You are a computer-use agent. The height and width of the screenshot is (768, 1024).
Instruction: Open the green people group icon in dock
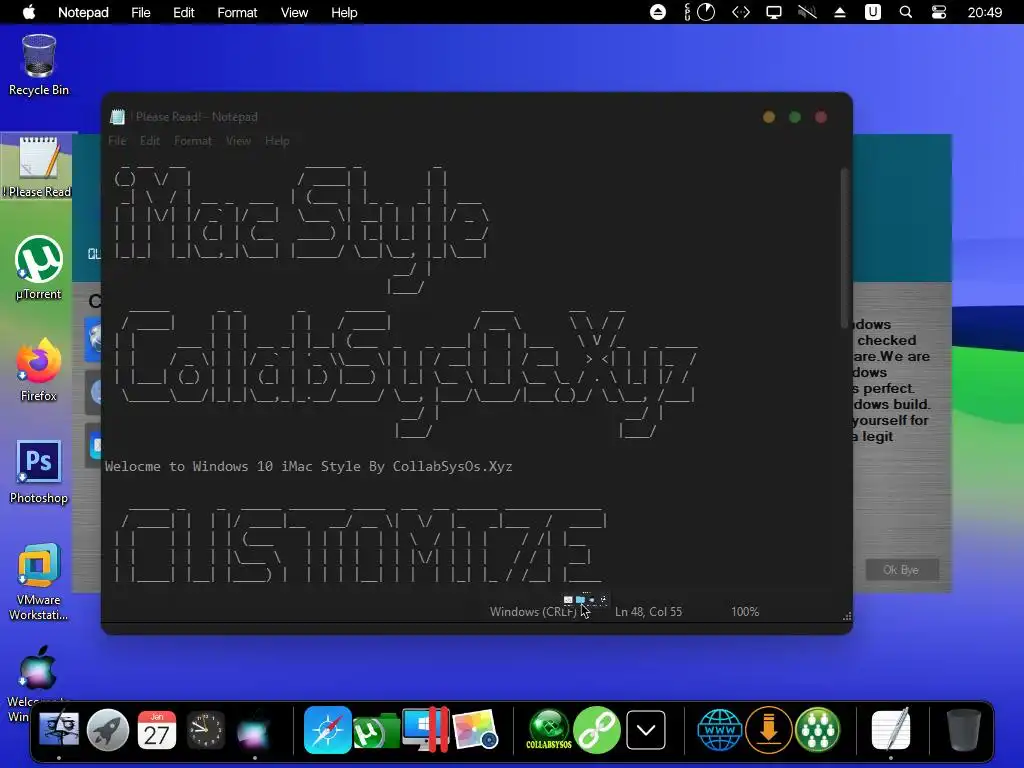click(x=817, y=729)
